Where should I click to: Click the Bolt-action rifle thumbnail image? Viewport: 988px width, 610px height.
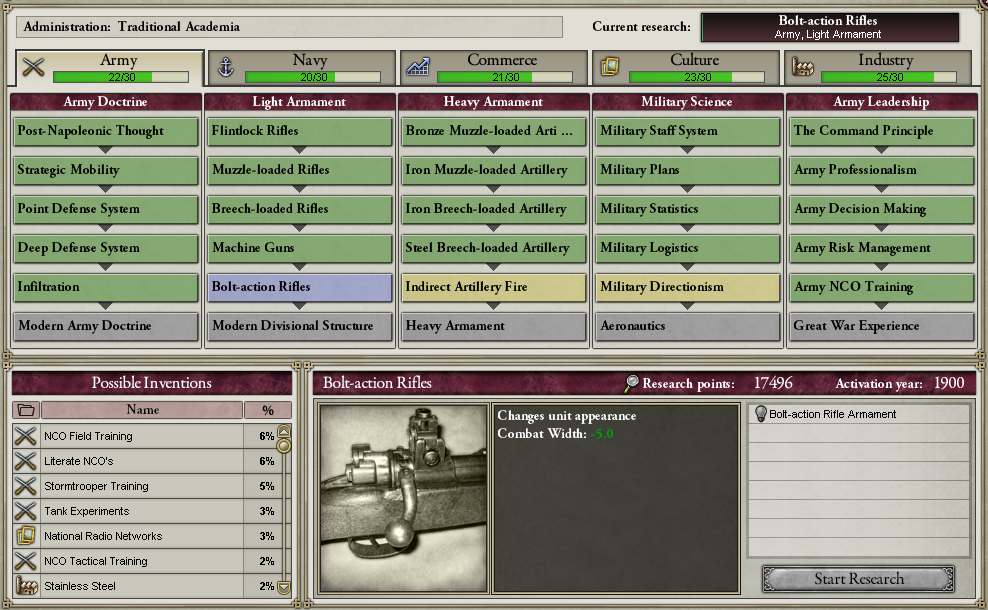(404, 498)
